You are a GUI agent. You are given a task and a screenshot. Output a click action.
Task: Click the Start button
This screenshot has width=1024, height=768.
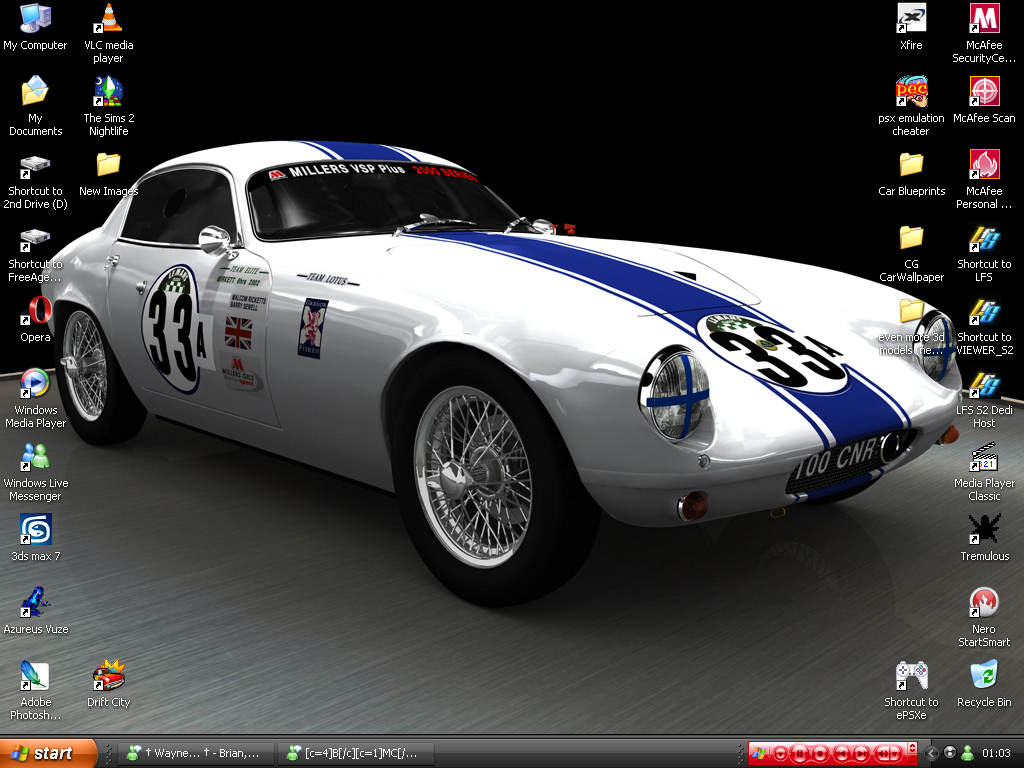[48, 753]
